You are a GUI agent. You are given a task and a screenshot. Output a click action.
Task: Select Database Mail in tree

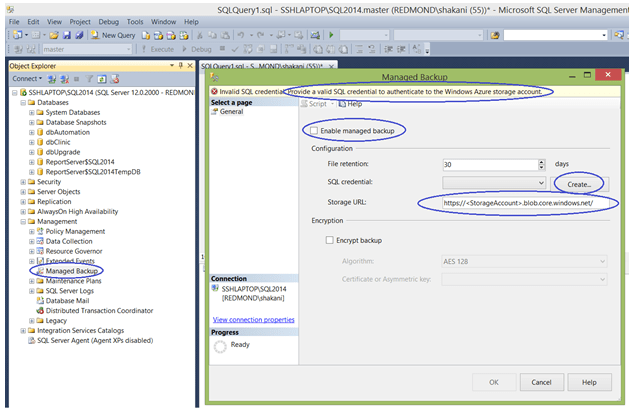[67, 301]
